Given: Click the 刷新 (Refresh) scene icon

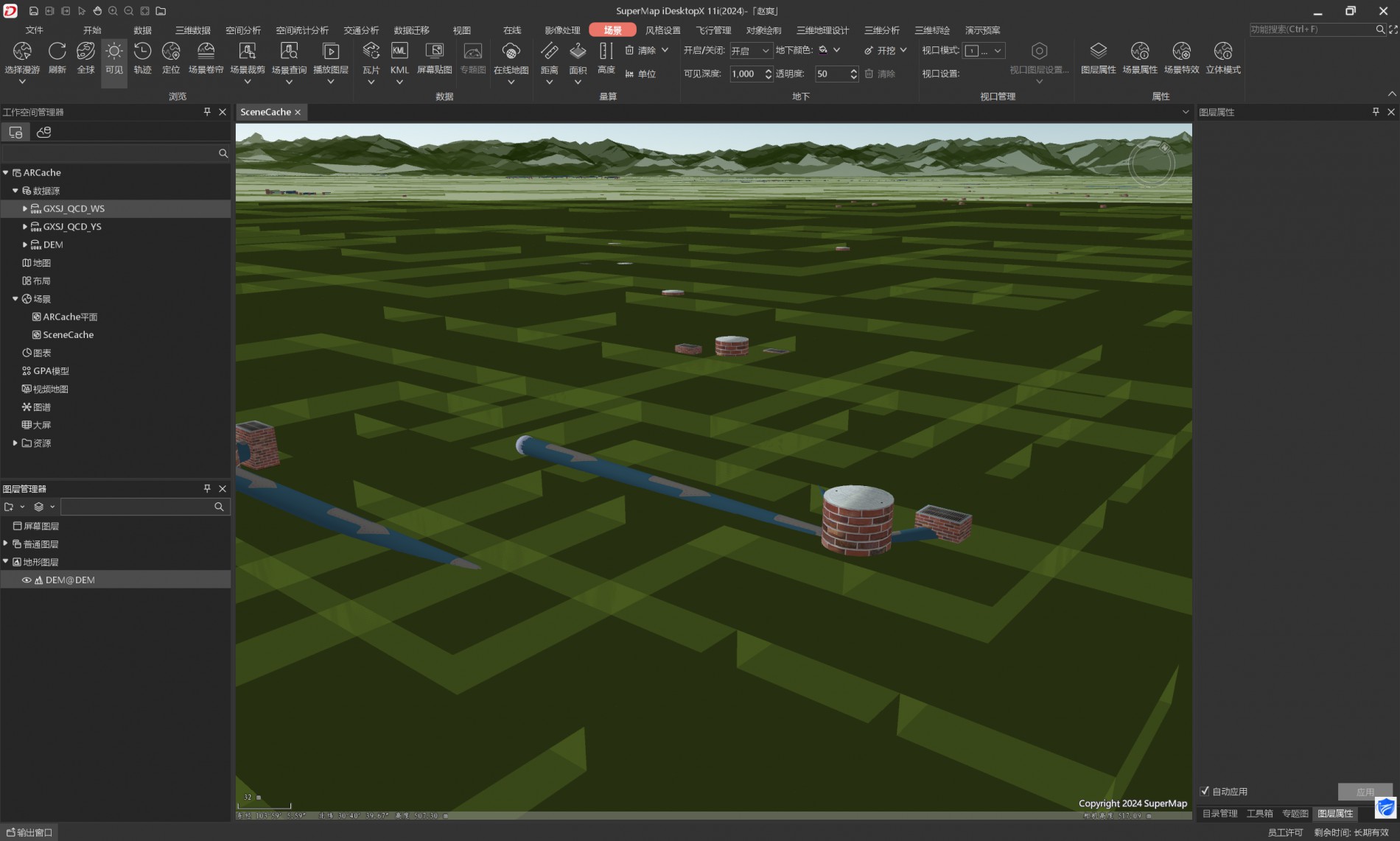Looking at the screenshot, I should [x=57, y=57].
